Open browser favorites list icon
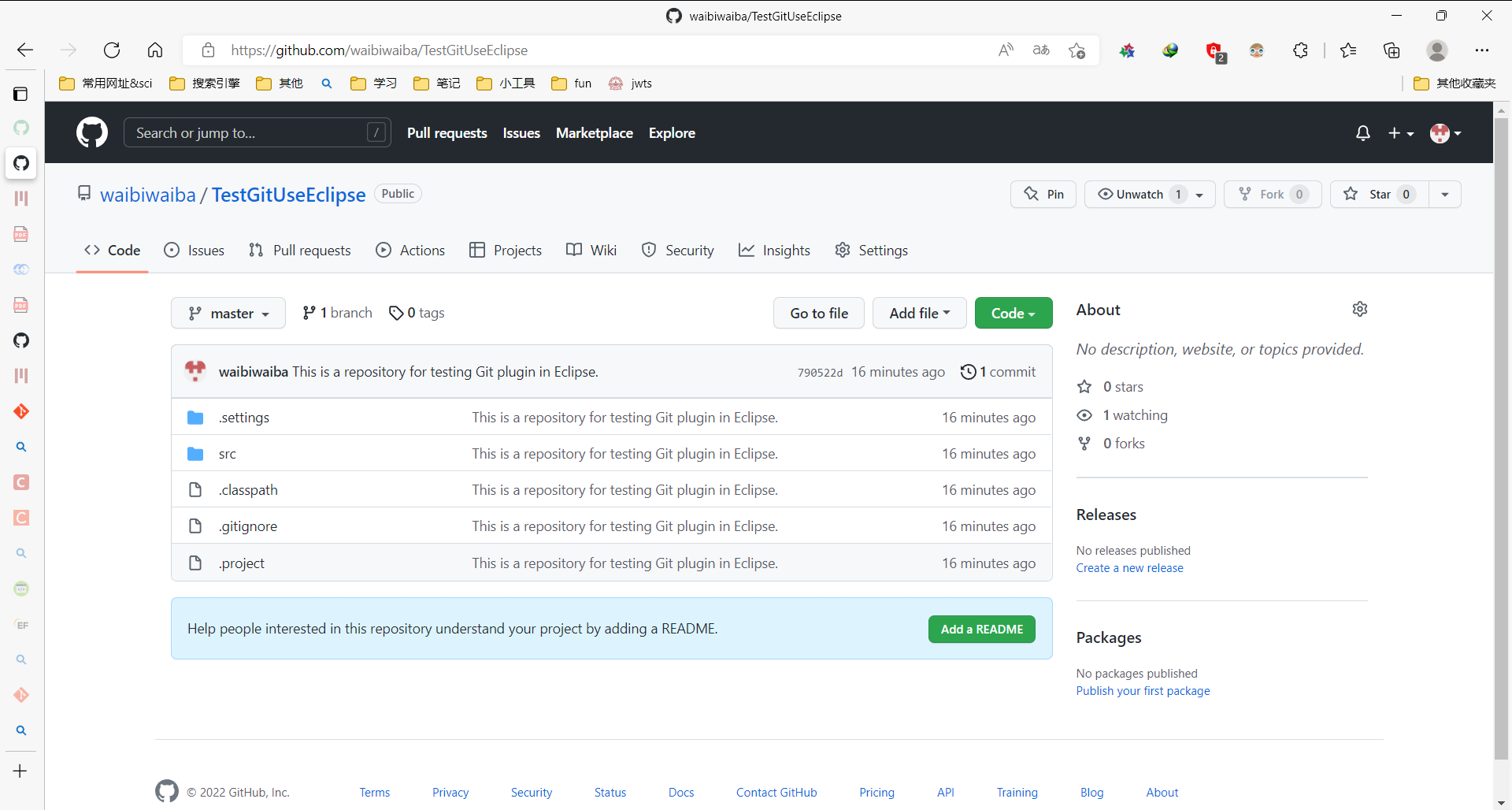The width and height of the screenshot is (1512, 810). point(1348,50)
